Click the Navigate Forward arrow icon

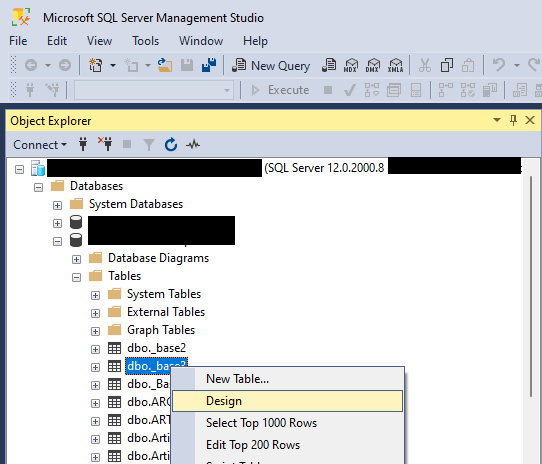65,65
